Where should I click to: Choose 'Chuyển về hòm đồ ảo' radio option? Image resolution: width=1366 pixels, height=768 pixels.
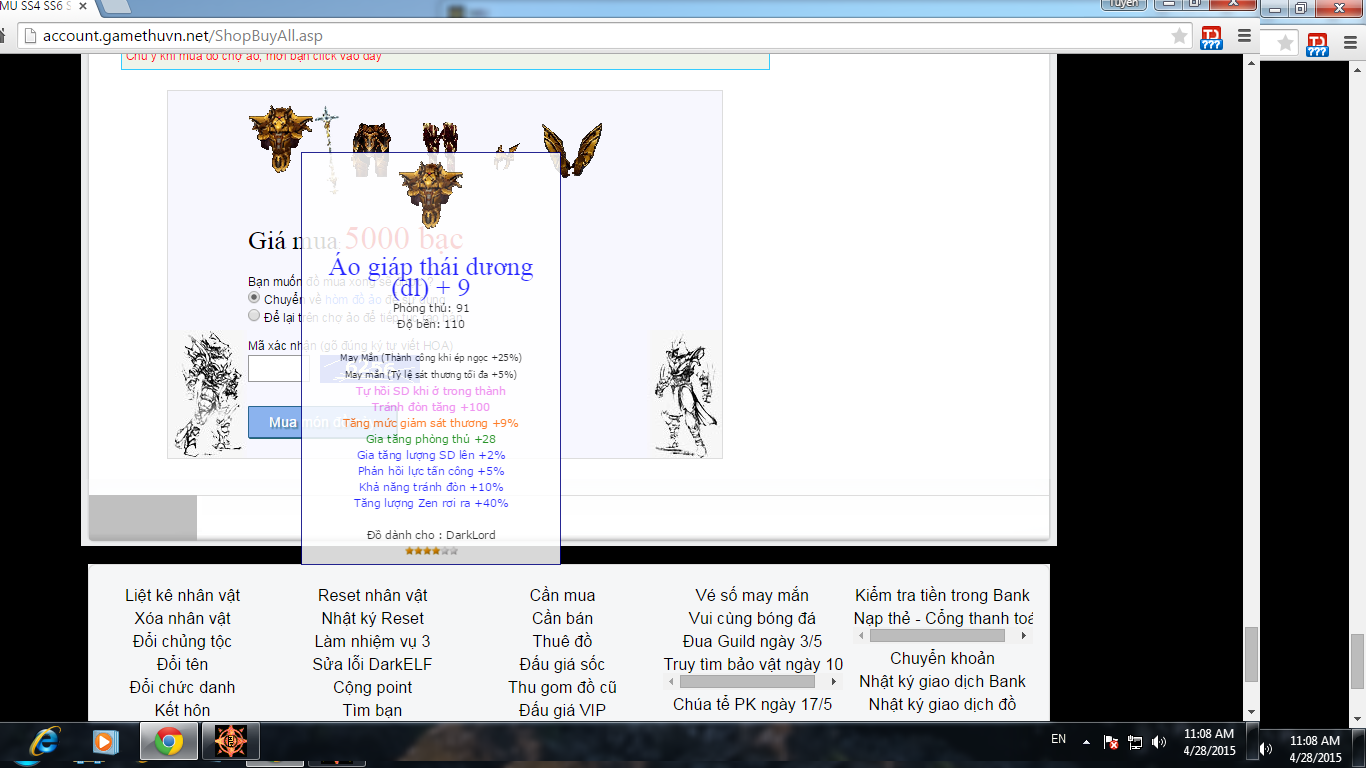click(254, 298)
